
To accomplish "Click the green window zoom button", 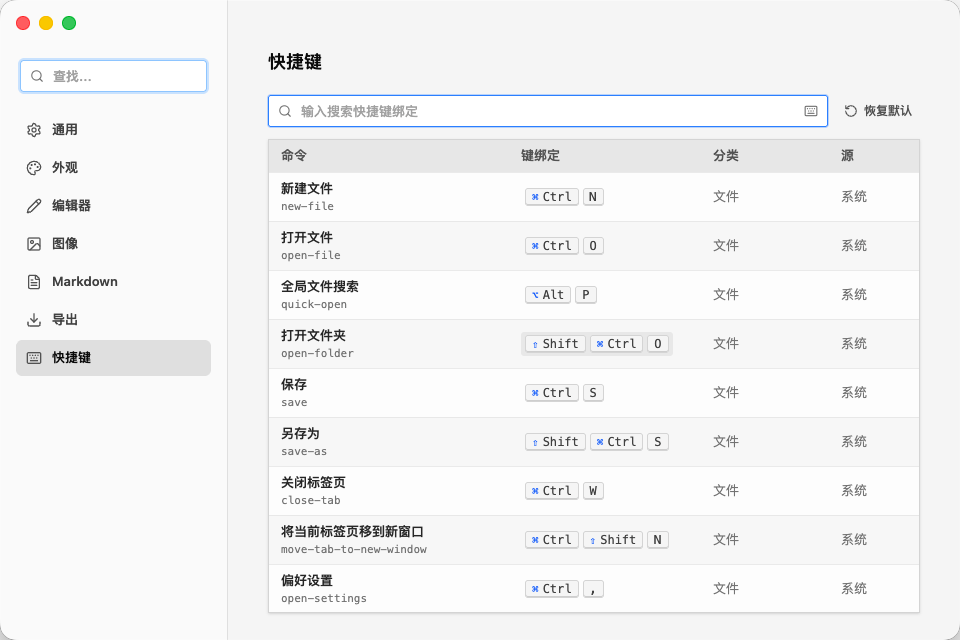I will tap(69, 23).
